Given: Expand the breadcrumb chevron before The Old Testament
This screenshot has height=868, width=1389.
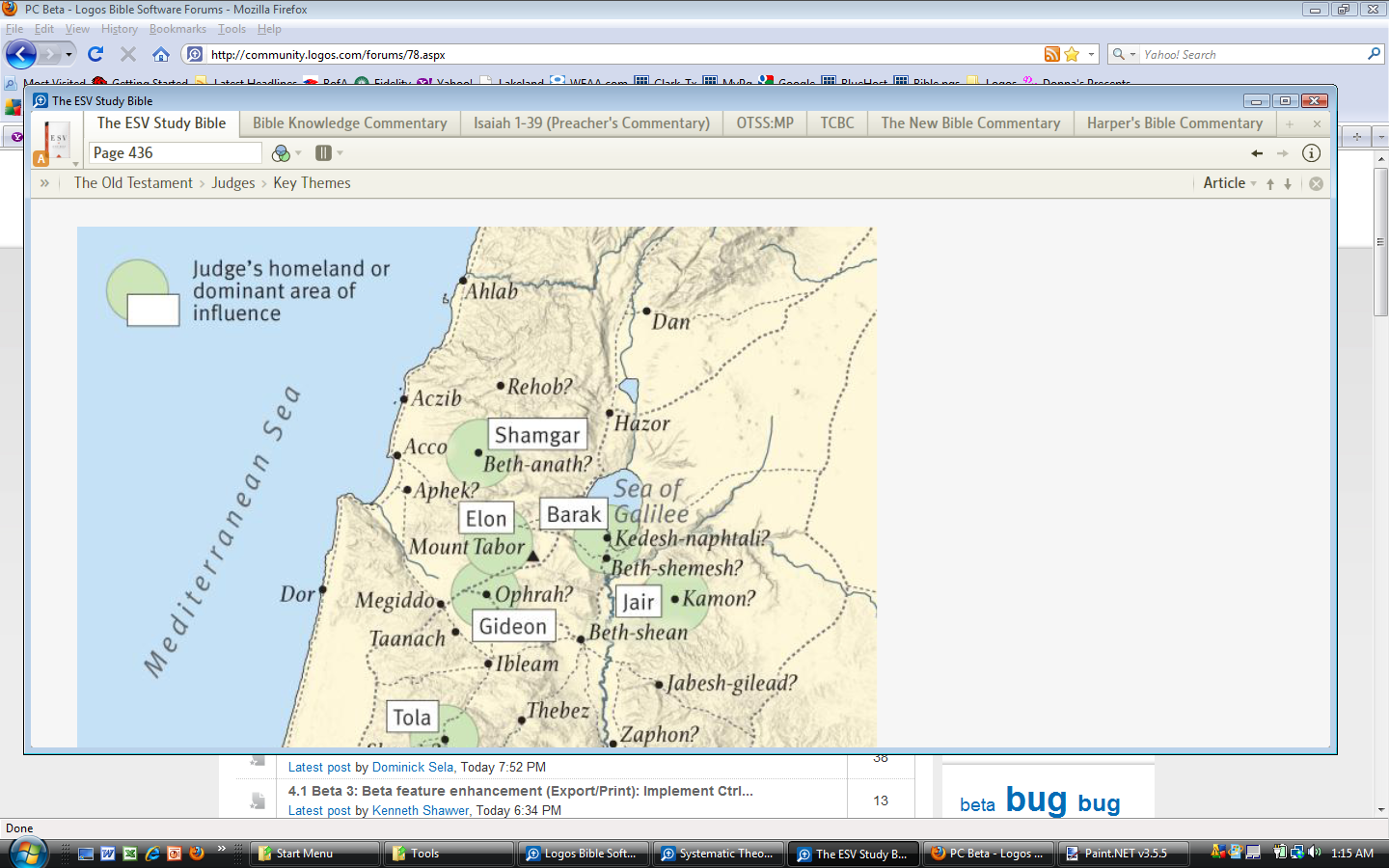Looking at the screenshot, I should click(44, 183).
